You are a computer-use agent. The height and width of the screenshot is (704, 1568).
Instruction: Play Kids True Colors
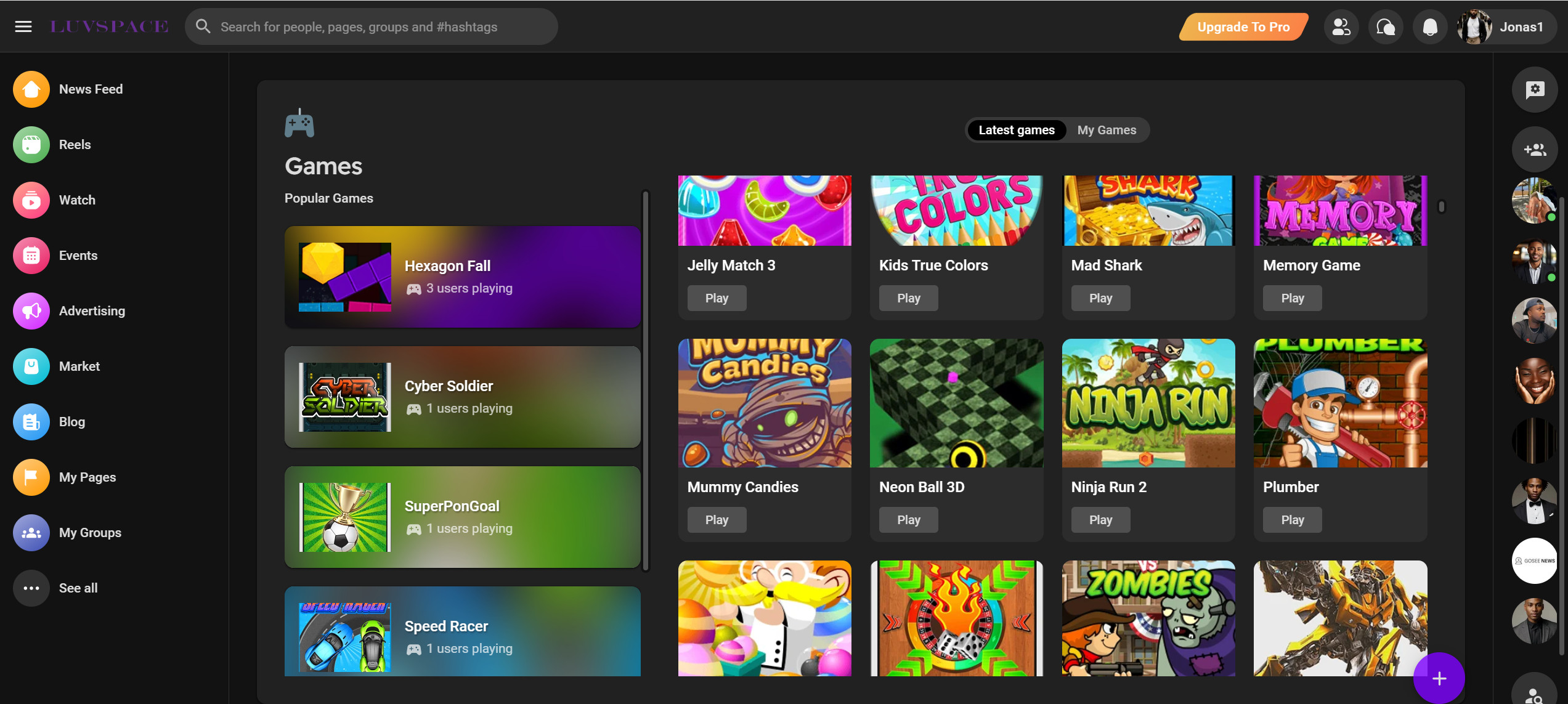point(909,298)
